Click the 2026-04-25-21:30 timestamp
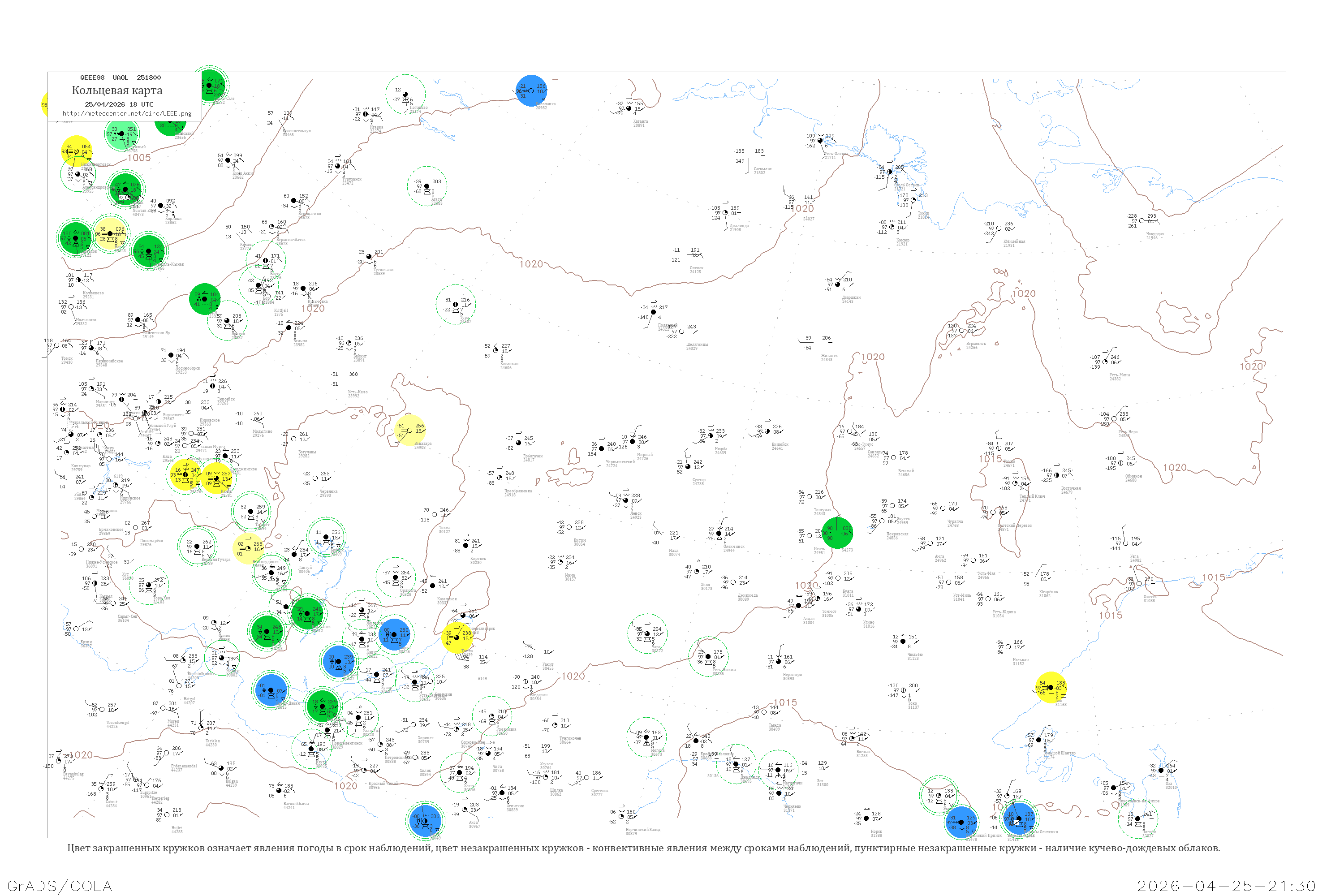Image resolution: width=1344 pixels, height=896 pixels. pos(1226,886)
